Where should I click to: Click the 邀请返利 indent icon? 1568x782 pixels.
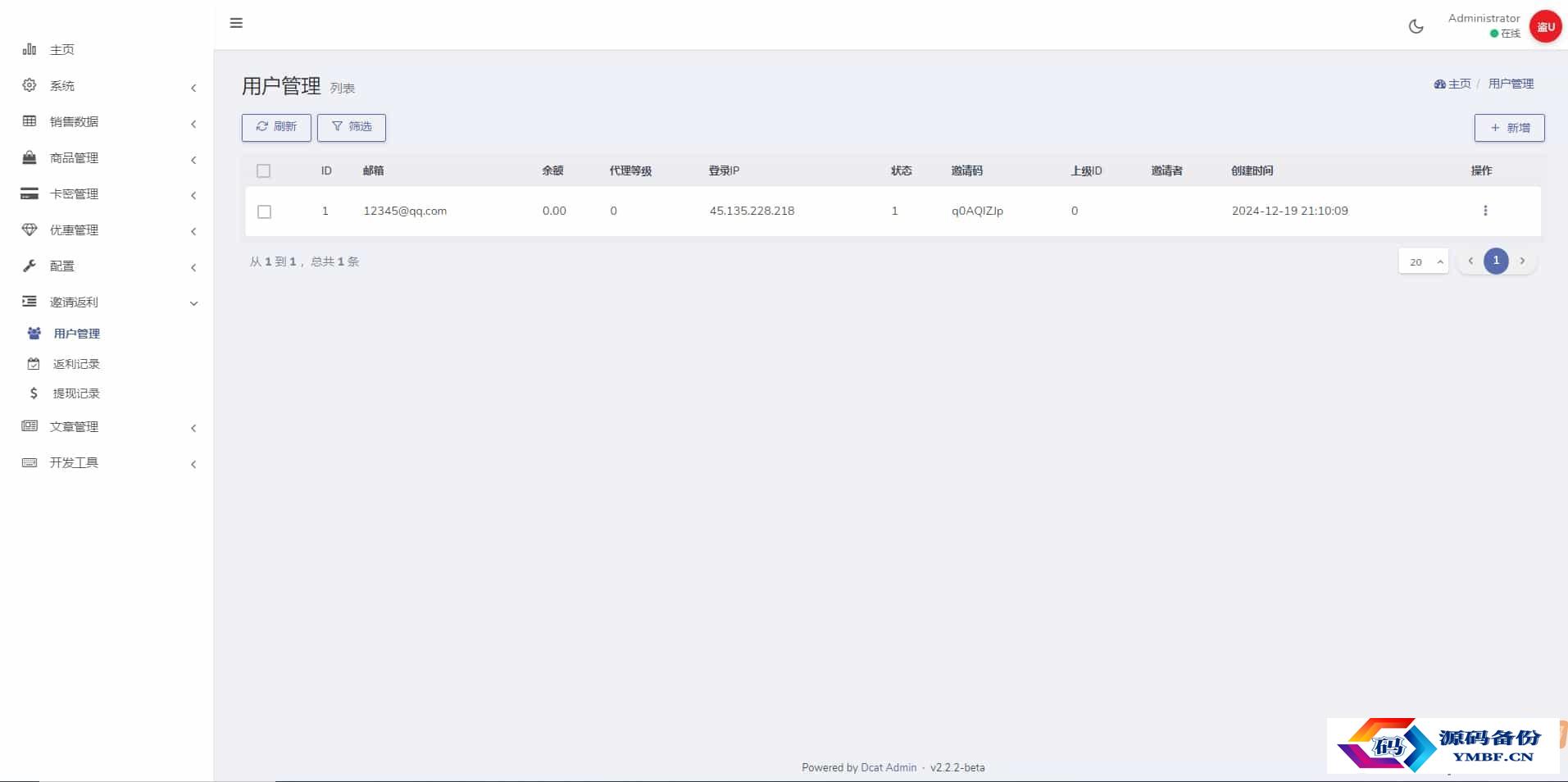click(x=30, y=302)
